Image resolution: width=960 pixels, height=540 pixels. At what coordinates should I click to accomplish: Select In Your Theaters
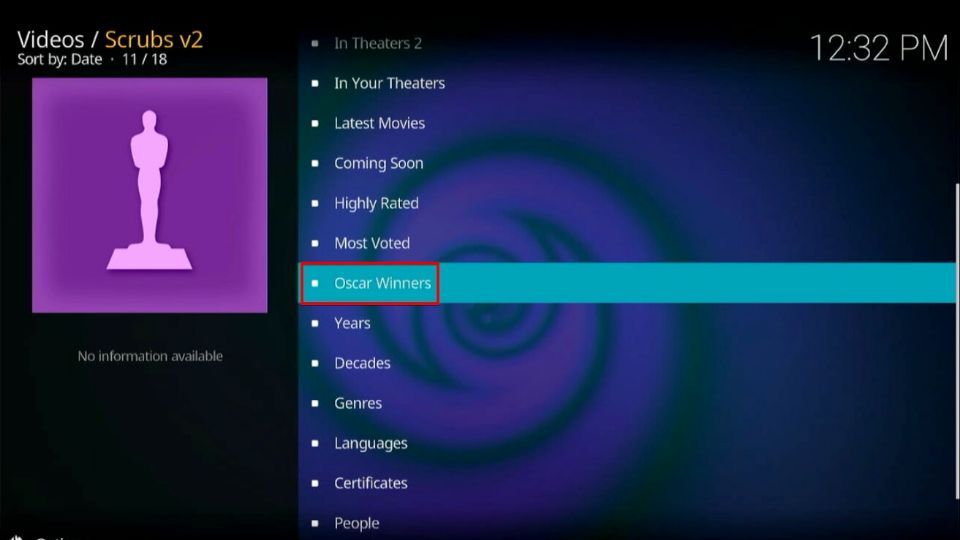tap(628, 83)
